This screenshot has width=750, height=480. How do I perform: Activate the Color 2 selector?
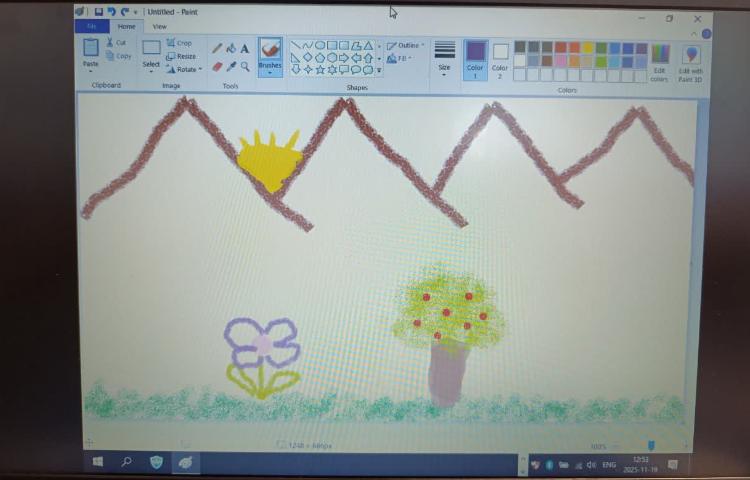(500, 58)
